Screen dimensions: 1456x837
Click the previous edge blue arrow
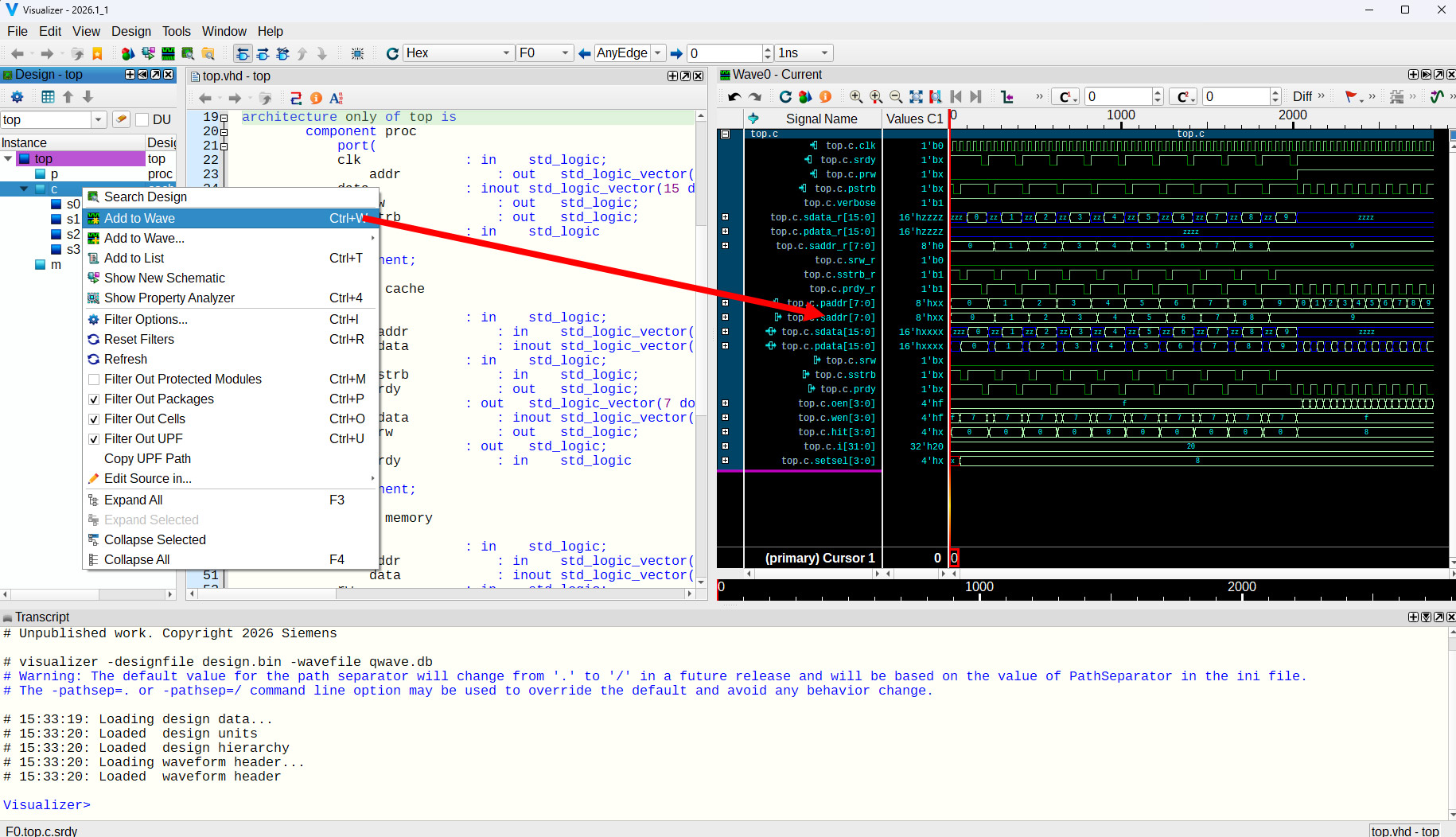pyautogui.click(x=585, y=53)
